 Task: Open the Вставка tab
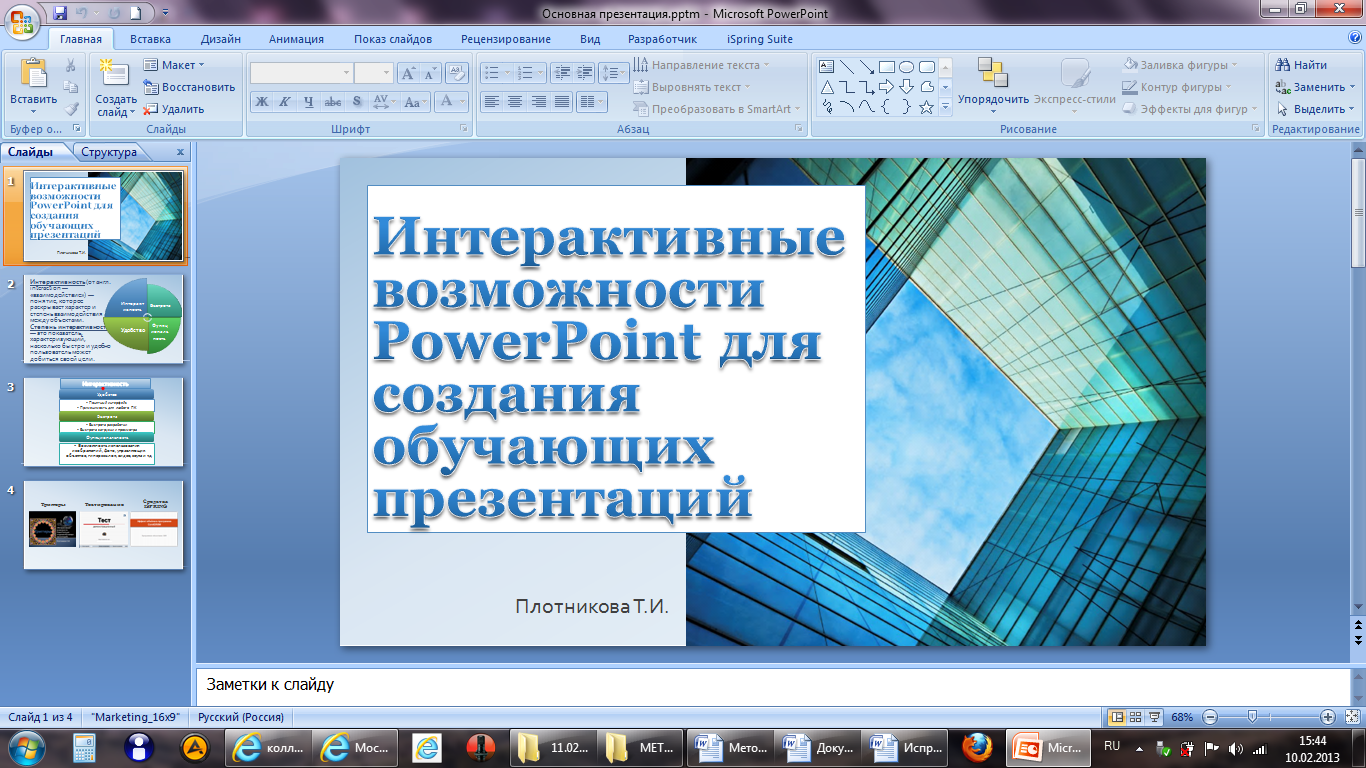[x=150, y=39]
